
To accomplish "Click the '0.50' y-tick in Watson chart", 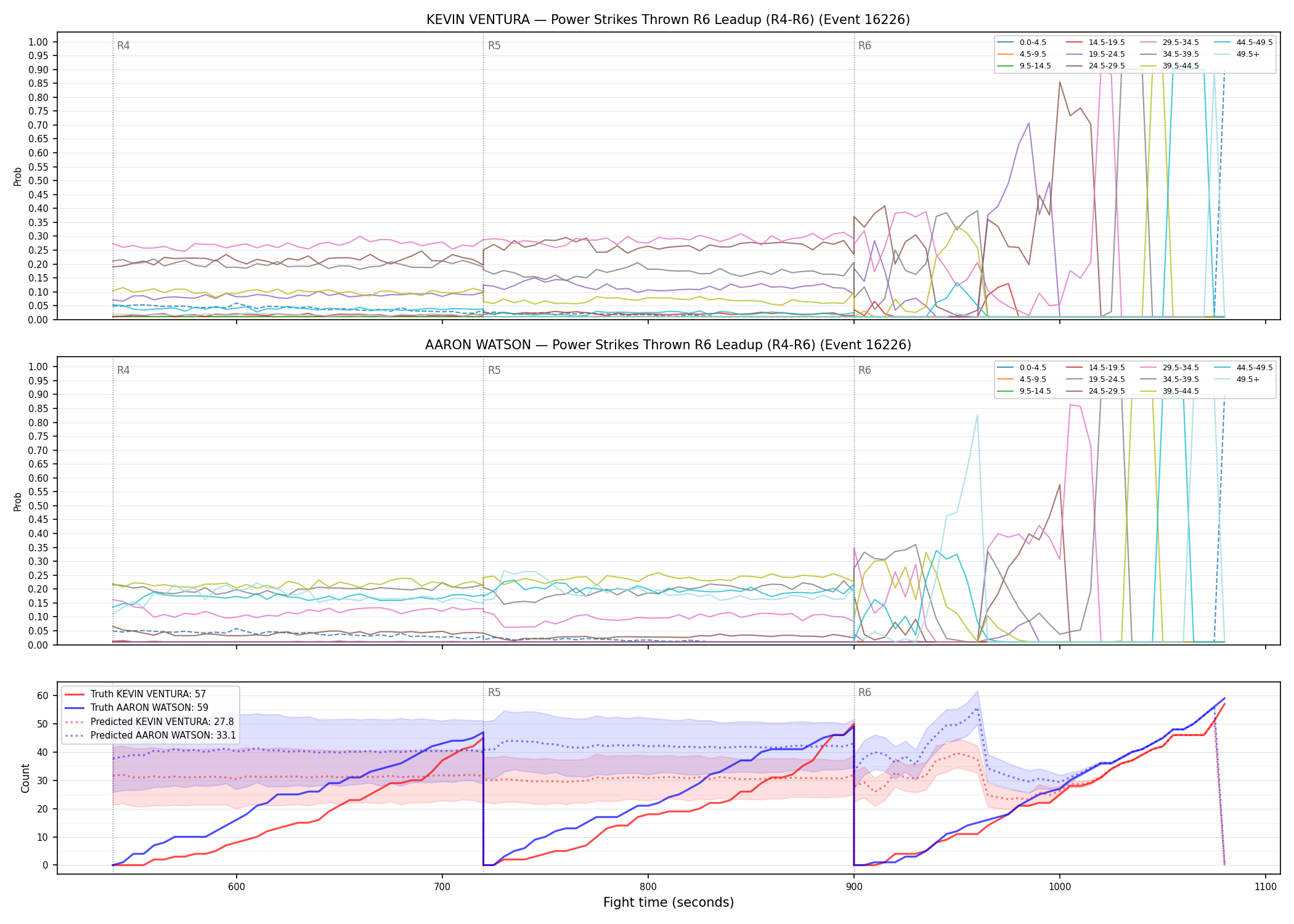I will click(38, 506).
